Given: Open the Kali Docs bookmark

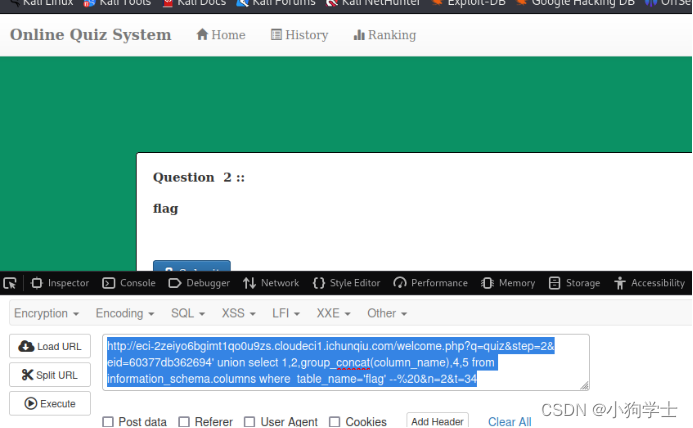Looking at the screenshot, I should coord(194,3).
